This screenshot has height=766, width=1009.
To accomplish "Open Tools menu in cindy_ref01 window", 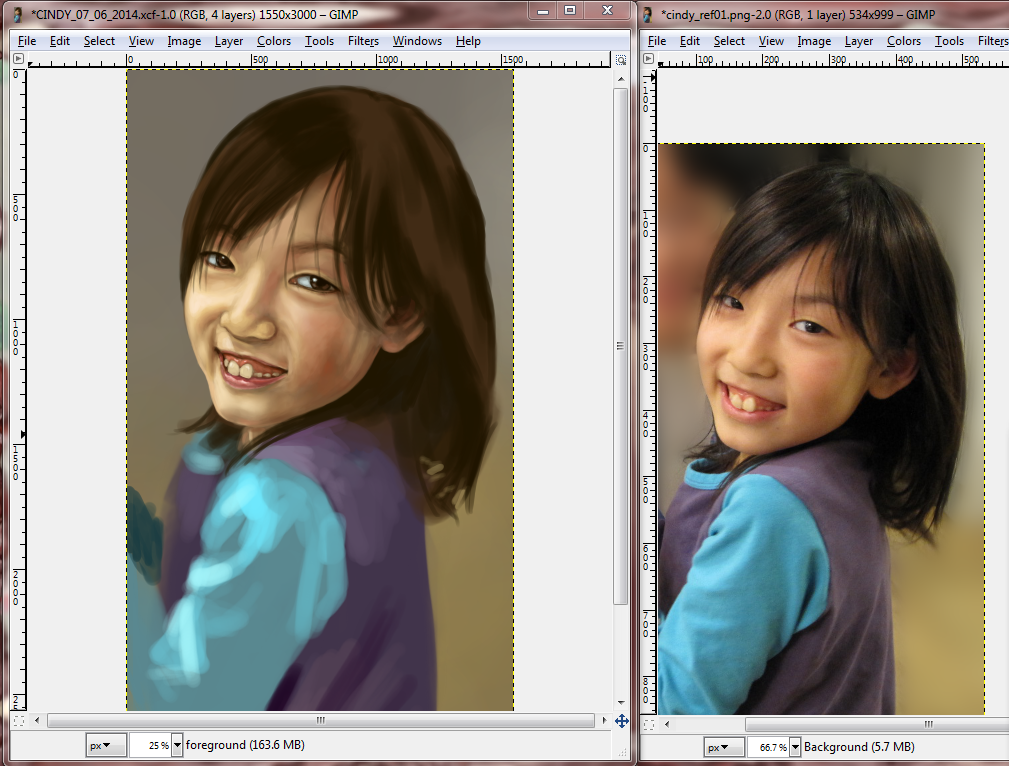I will [949, 41].
